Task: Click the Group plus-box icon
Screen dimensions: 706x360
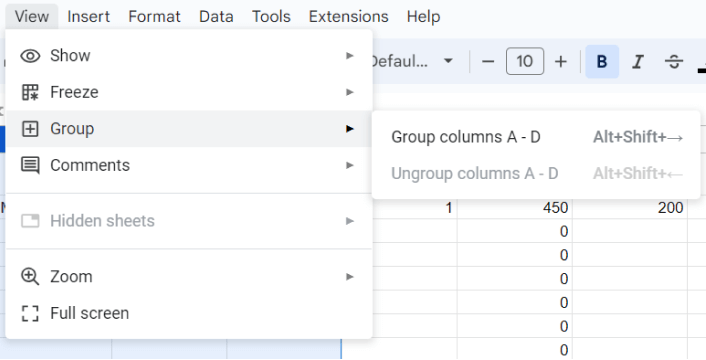Action: 30,129
